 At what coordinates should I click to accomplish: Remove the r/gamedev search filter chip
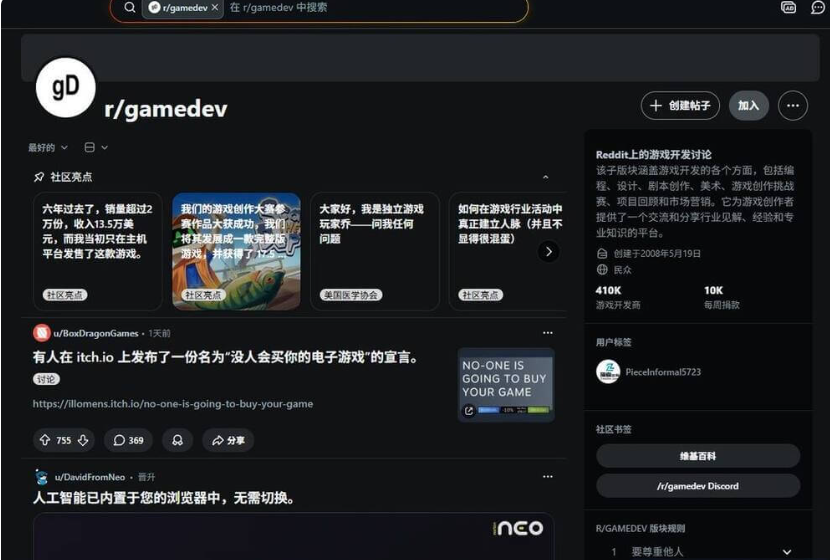coord(215,7)
